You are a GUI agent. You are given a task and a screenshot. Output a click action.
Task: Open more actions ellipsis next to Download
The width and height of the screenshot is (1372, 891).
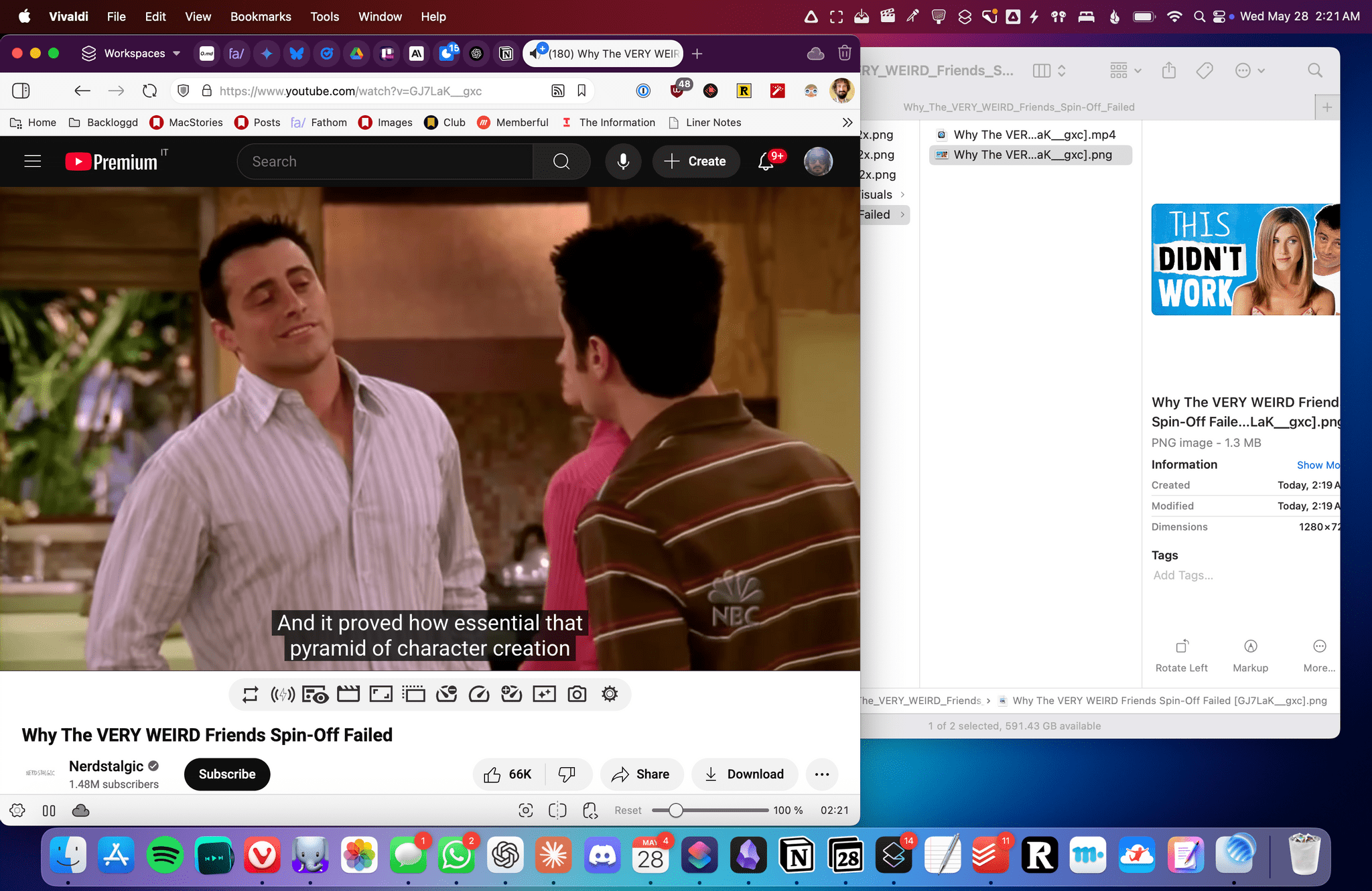[822, 774]
